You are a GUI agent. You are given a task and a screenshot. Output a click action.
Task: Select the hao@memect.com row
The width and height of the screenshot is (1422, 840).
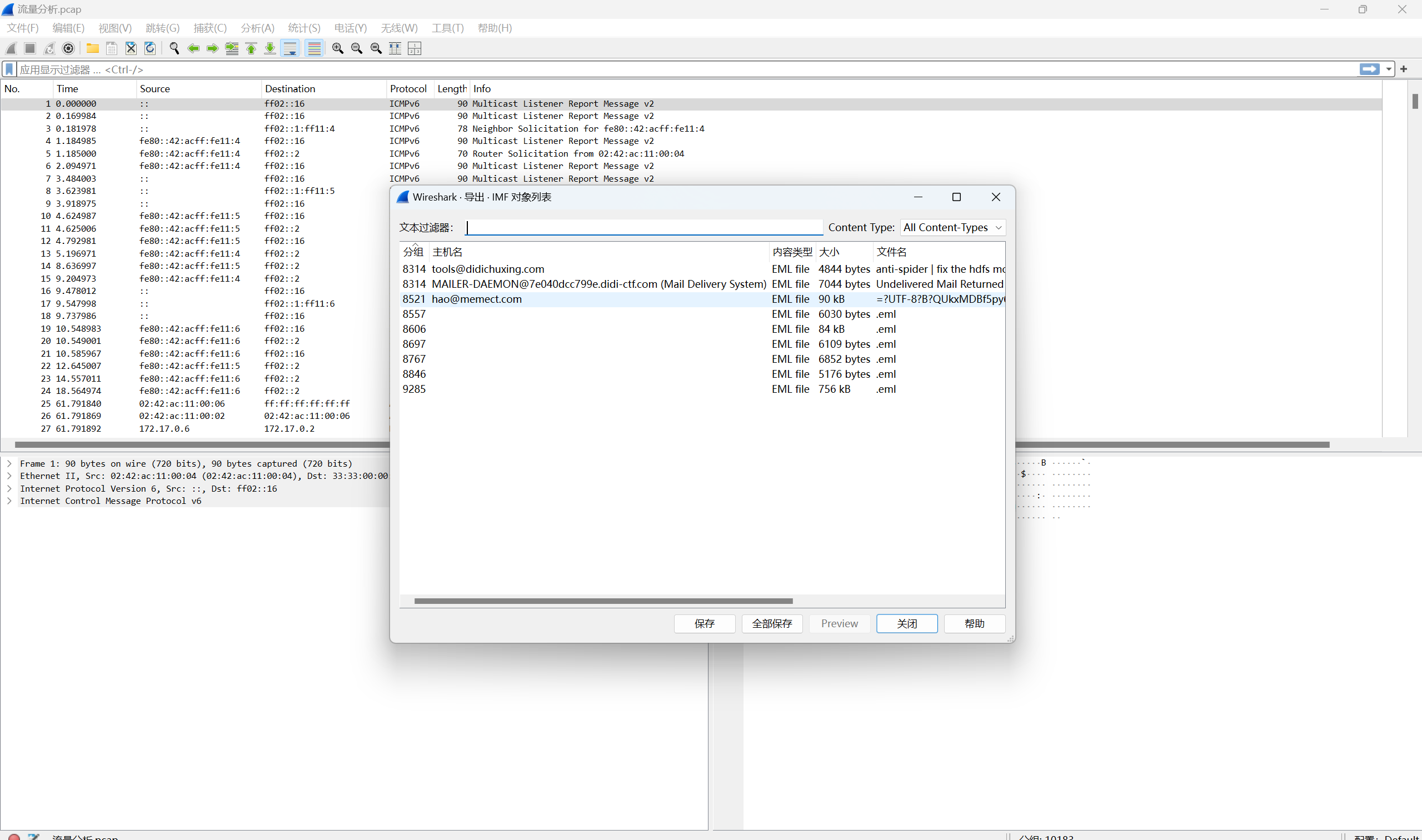[x=702, y=299]
